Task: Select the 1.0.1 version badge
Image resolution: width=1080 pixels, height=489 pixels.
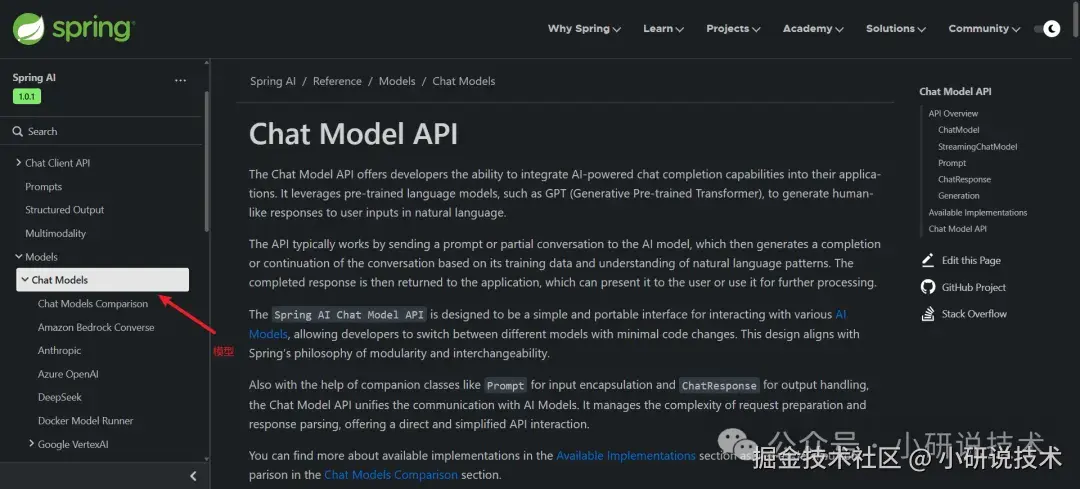Action: [27, 97]
